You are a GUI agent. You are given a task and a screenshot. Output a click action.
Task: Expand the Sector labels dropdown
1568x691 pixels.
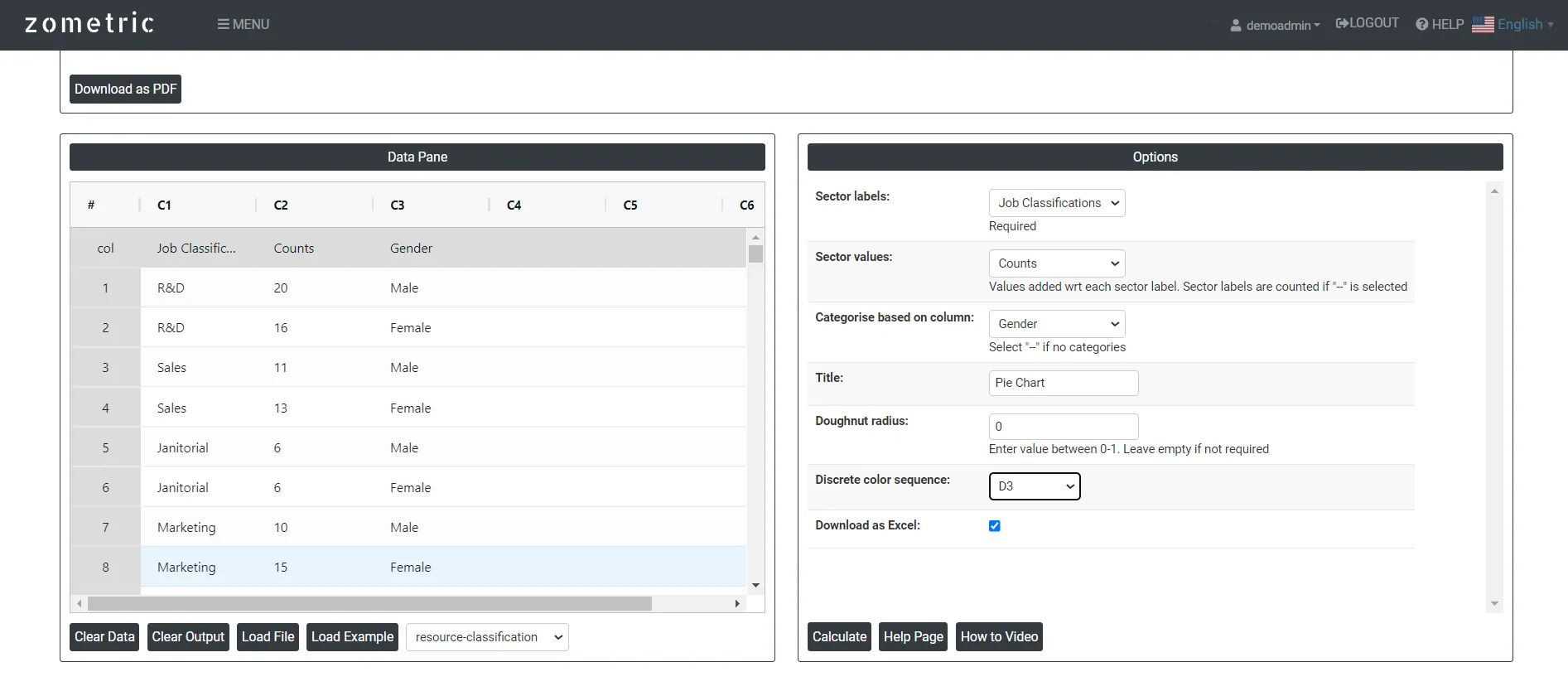tap(1057, 203)
